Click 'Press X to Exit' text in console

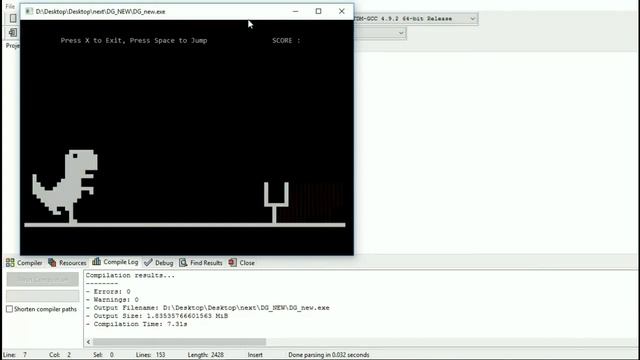[x=93, y=40]
